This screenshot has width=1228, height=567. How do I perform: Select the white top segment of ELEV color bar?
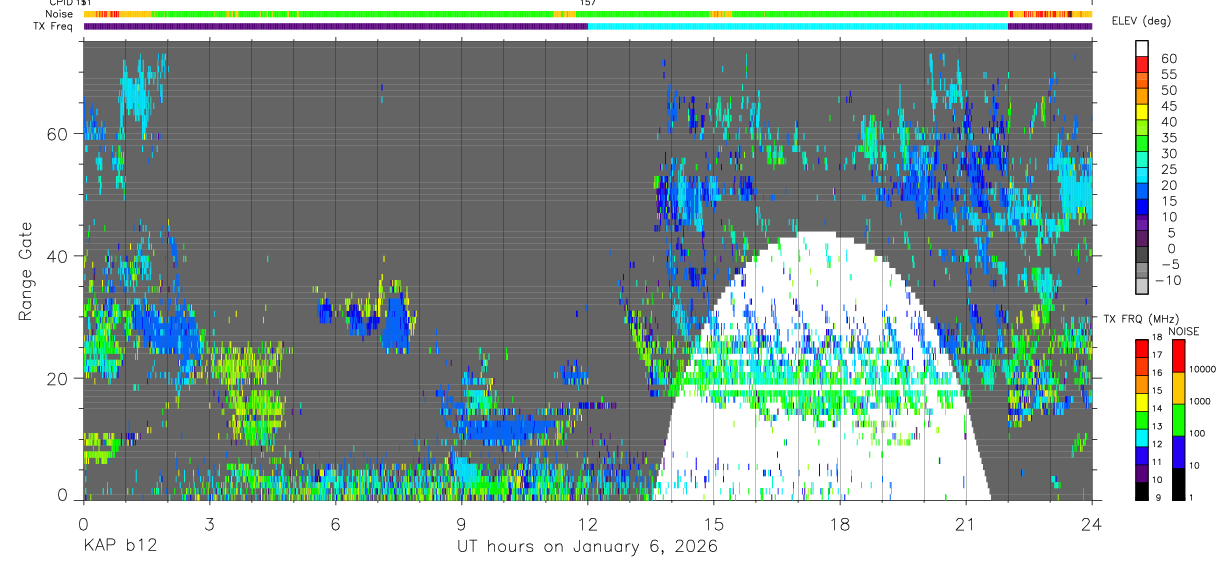click(1143, 49)
